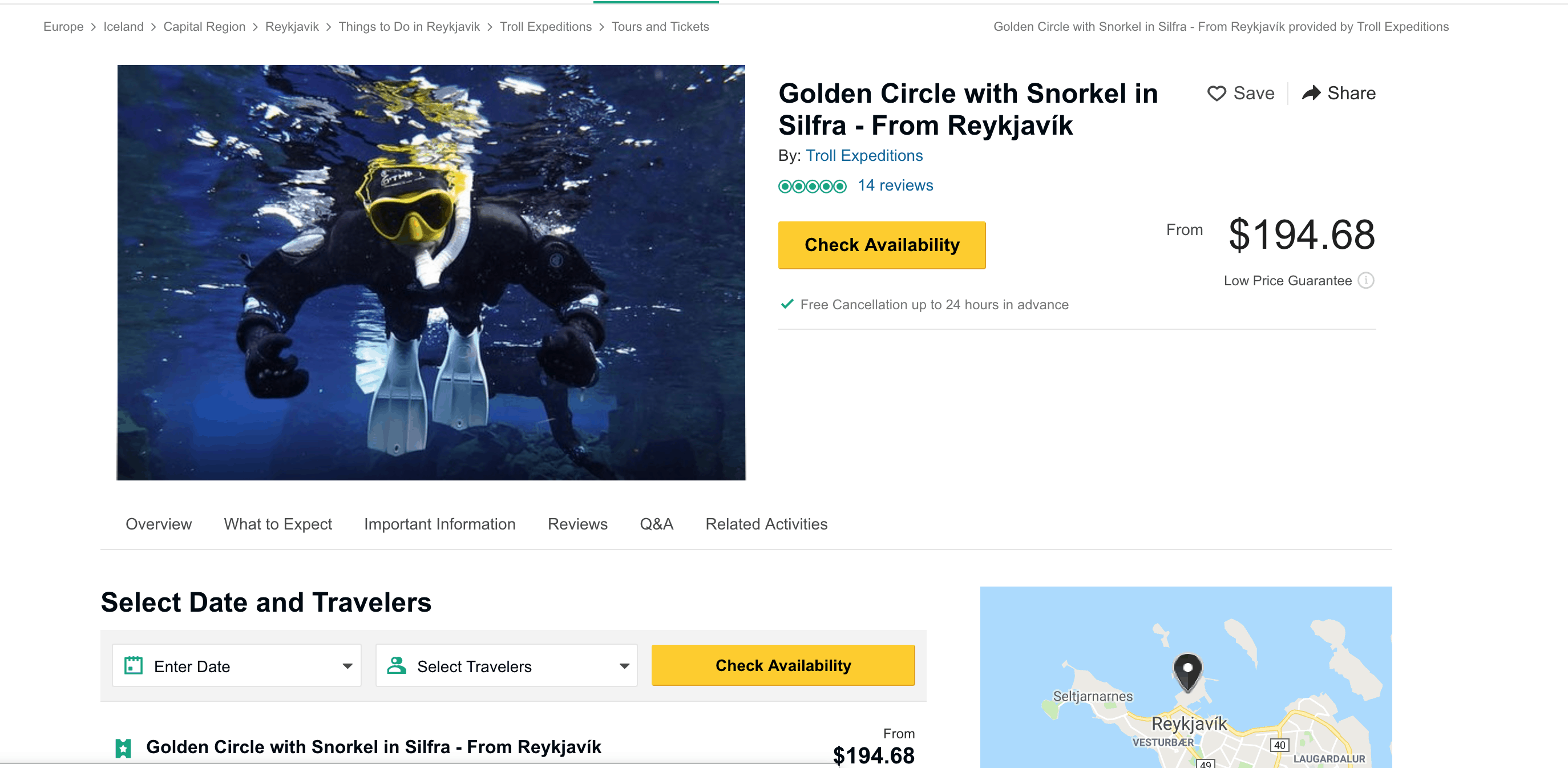Click the calendar icon in Enter Date
This screenshot has width=1568, height=768.
(x=134, y=665)
